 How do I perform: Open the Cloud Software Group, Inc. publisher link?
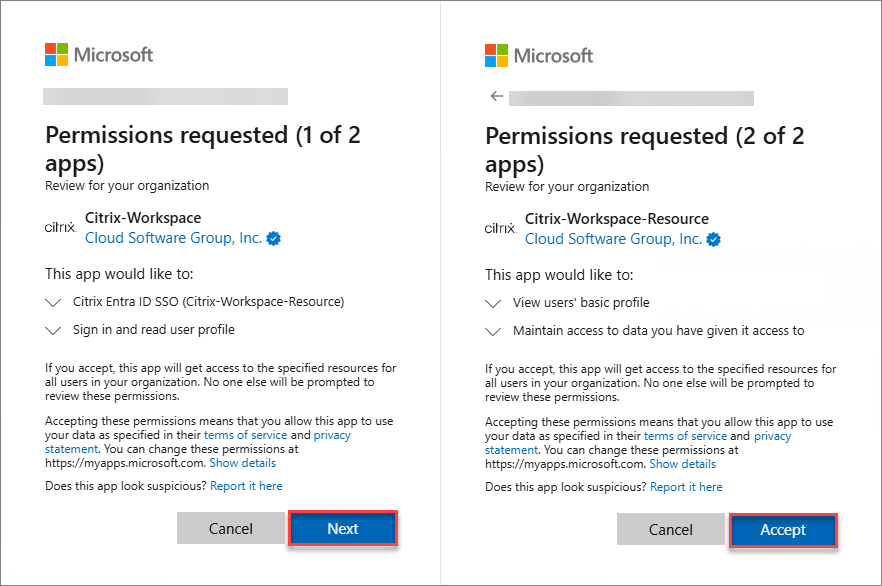pos(174,238)
